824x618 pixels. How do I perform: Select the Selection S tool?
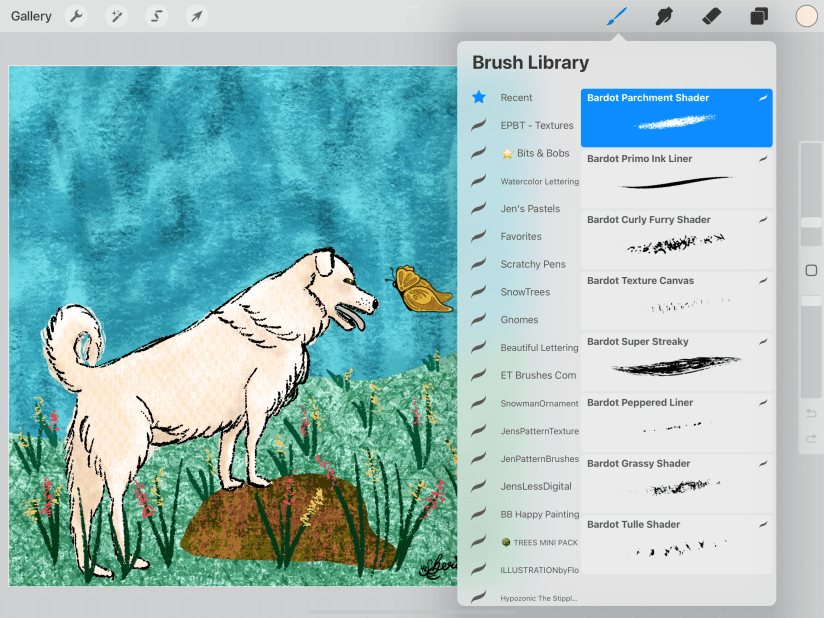[156, 16]
